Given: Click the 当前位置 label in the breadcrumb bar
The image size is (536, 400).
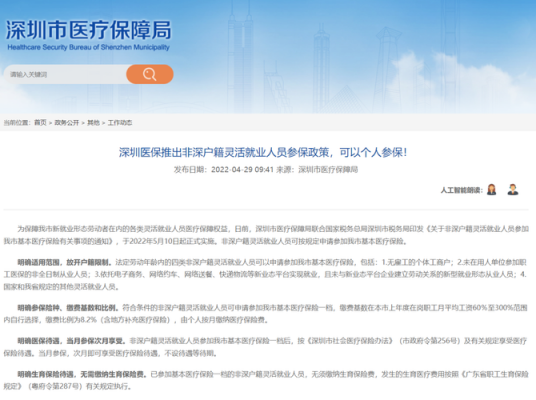Looking at the screenshot, I should click(17, 122).
